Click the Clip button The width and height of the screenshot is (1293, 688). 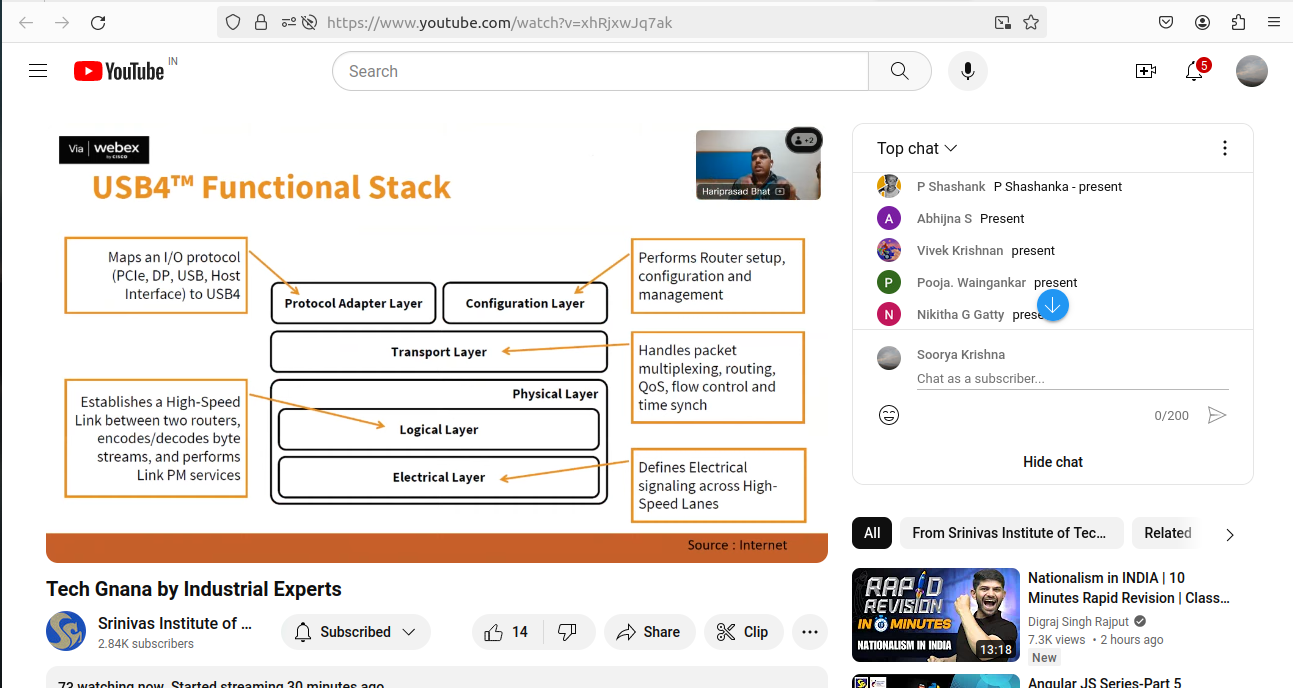tap(742, 632)
